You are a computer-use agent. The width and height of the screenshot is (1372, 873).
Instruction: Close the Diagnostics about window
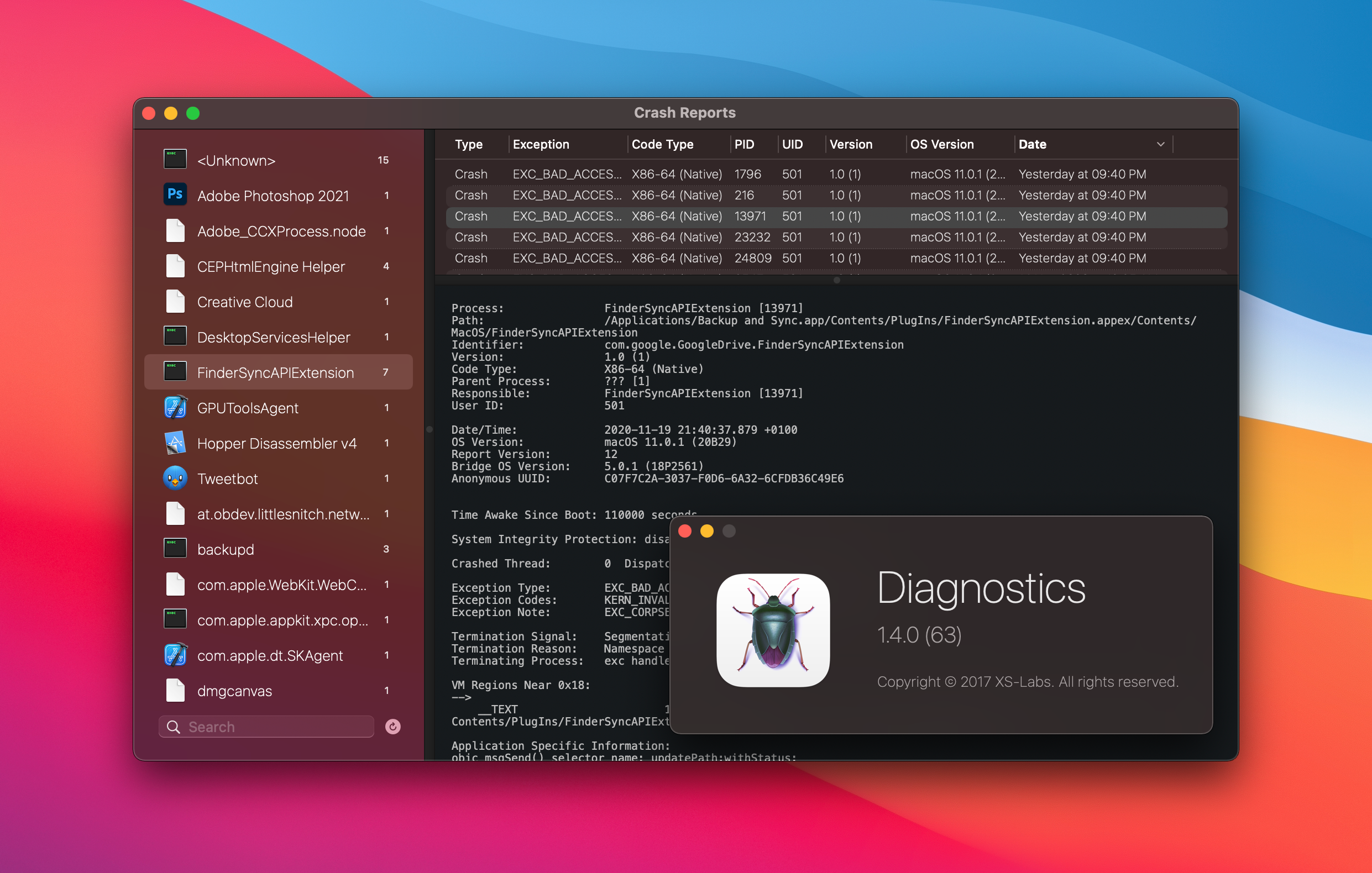pyautogui.click(x=685, y=531)
